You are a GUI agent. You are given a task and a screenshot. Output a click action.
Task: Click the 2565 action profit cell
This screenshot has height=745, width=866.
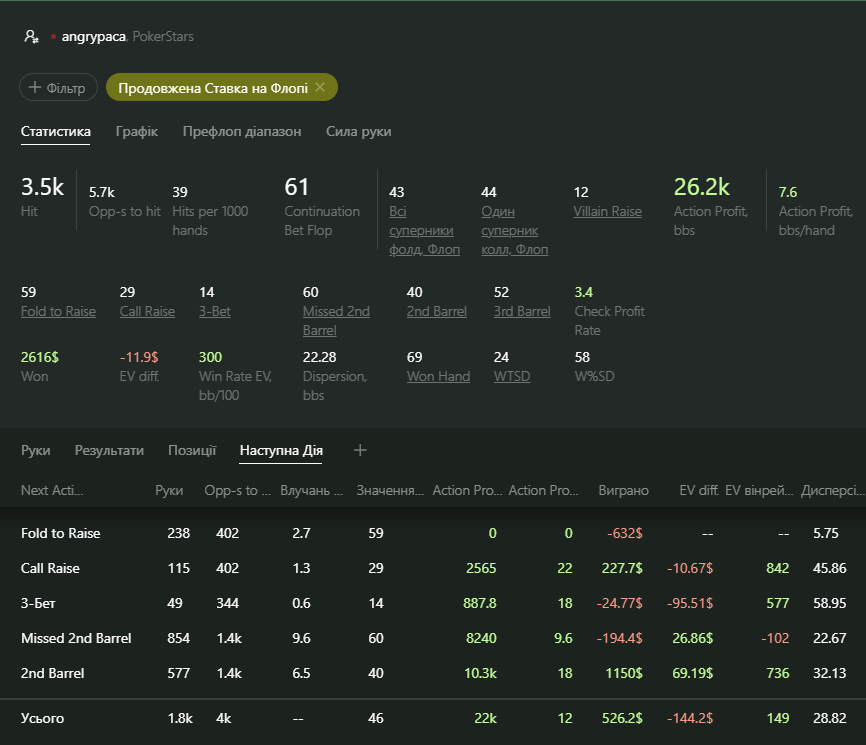[x=481, y=568]
